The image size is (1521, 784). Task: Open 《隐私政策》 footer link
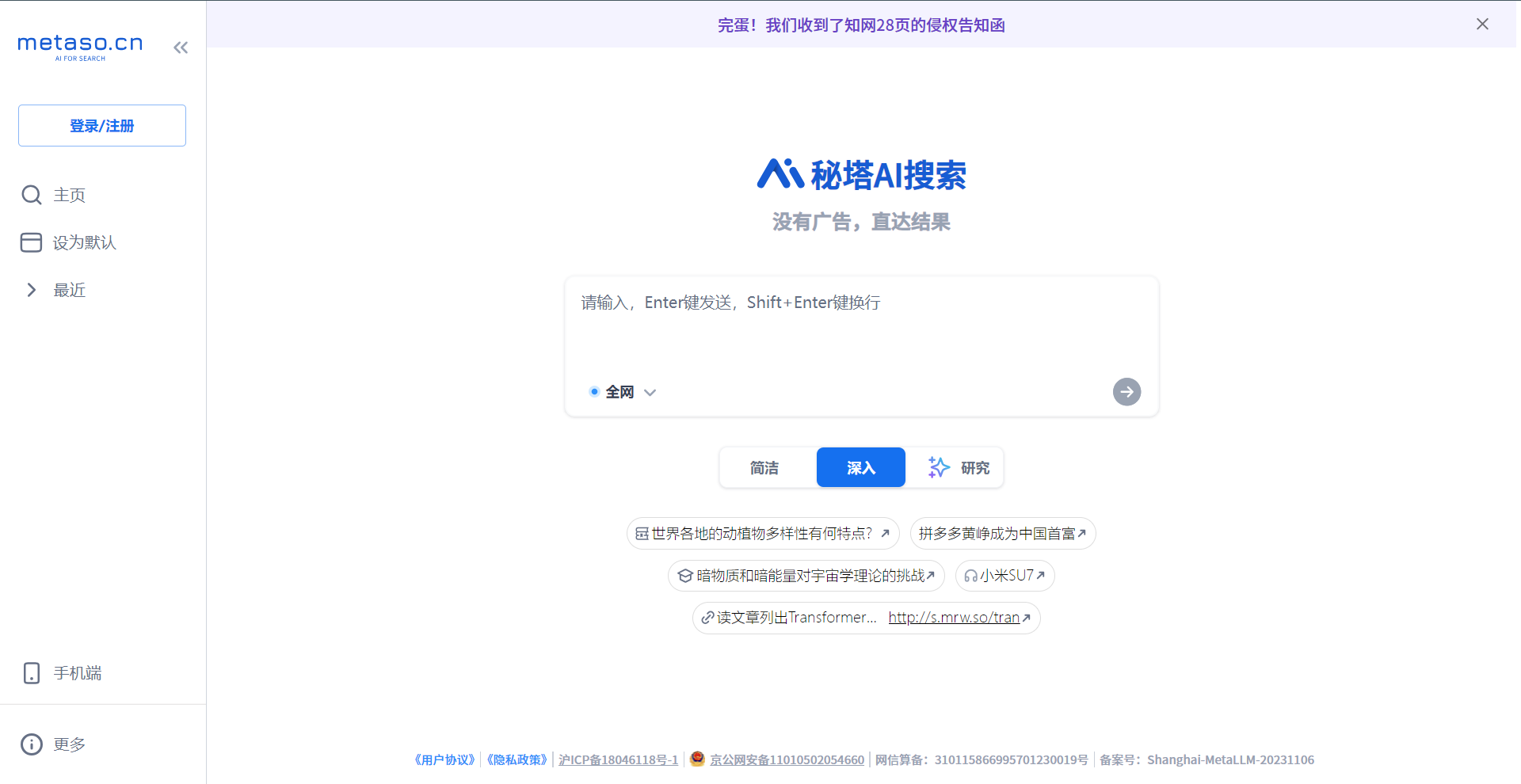pos(517,759)
